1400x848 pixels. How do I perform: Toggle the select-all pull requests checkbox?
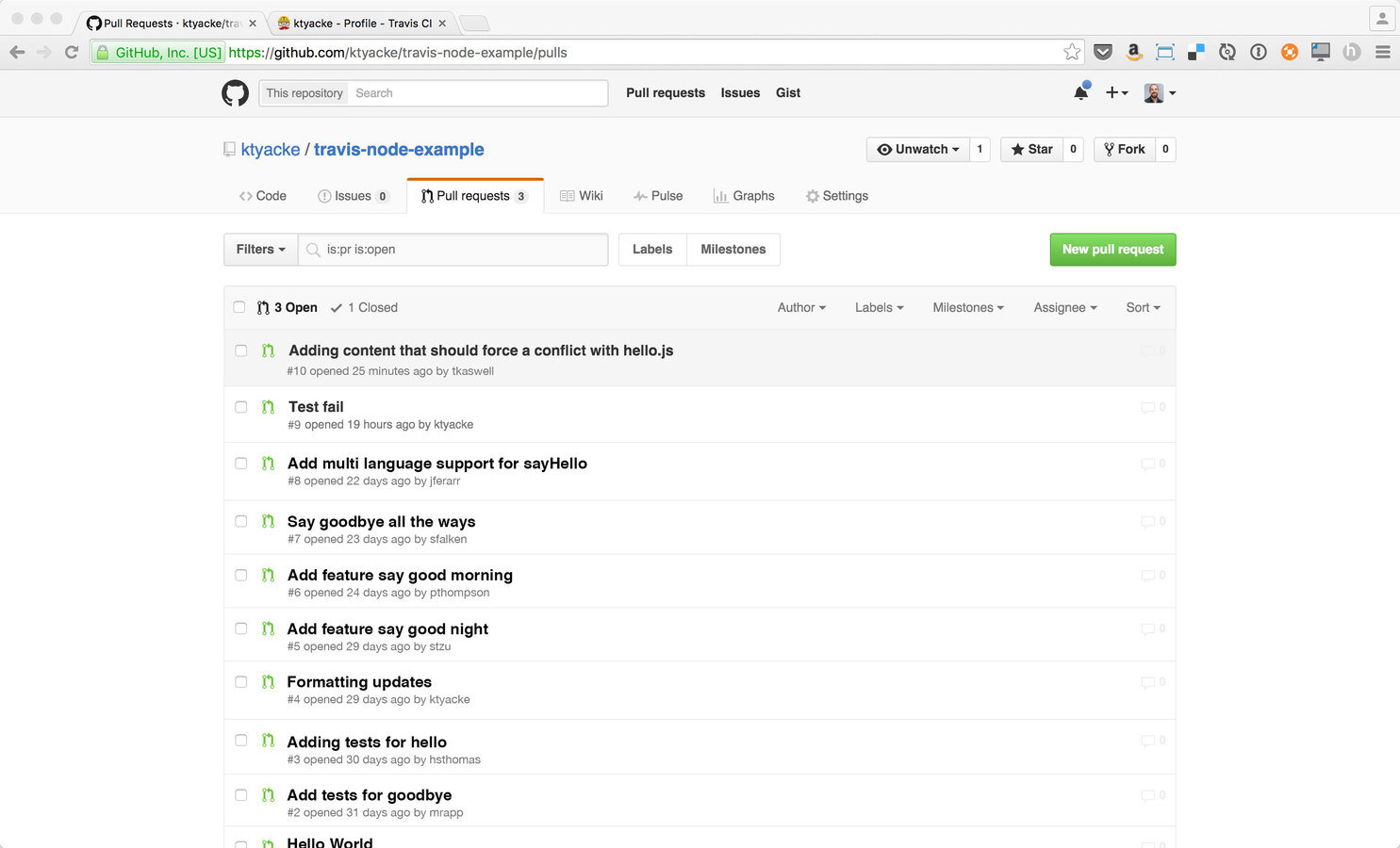coord(239,307)
